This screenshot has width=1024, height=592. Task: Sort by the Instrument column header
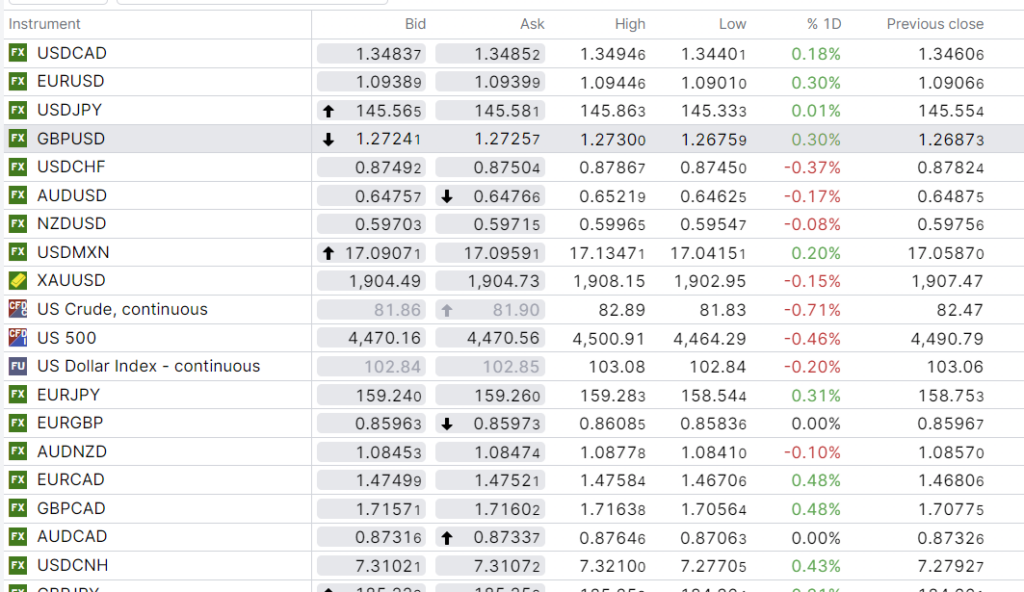tap(45, 24)
